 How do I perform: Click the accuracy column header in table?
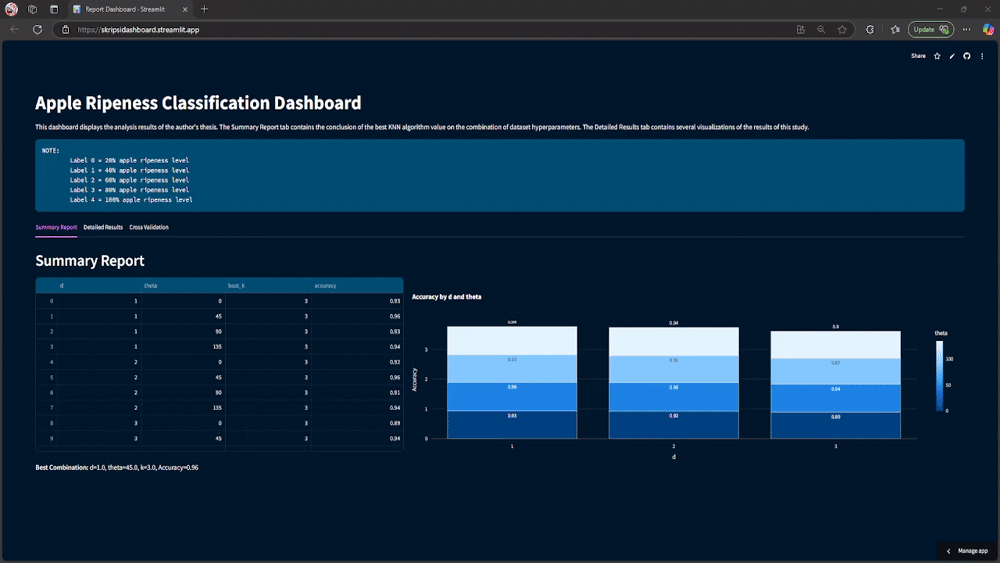(x=325, y=286)
